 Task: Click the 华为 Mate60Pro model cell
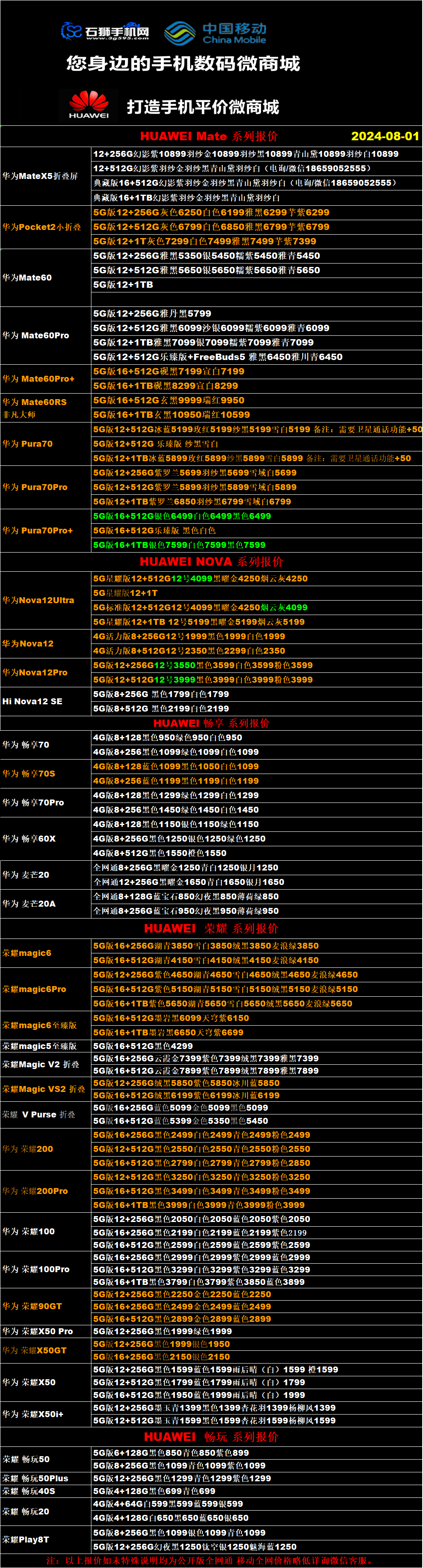(45, 335)
